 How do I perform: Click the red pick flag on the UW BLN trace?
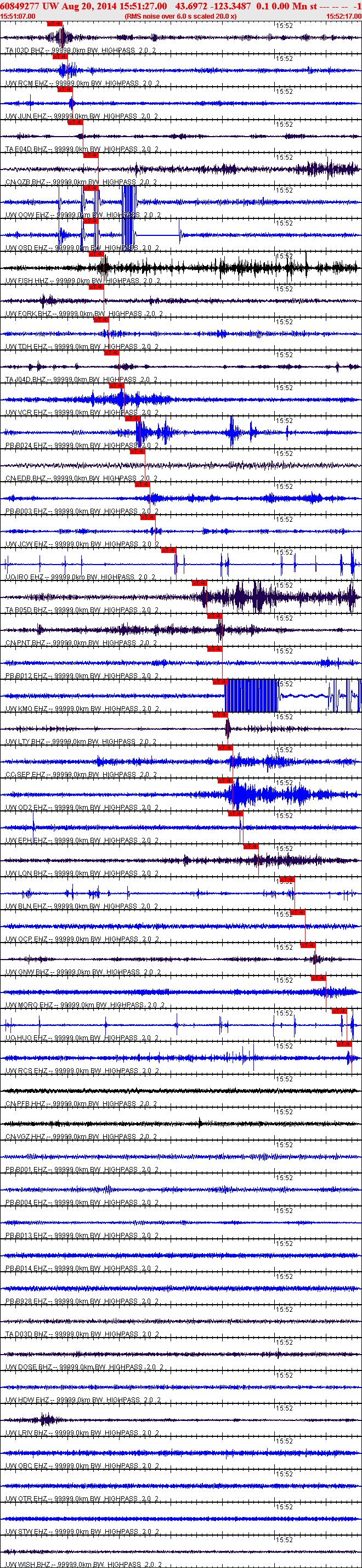[x=287, y=878]
